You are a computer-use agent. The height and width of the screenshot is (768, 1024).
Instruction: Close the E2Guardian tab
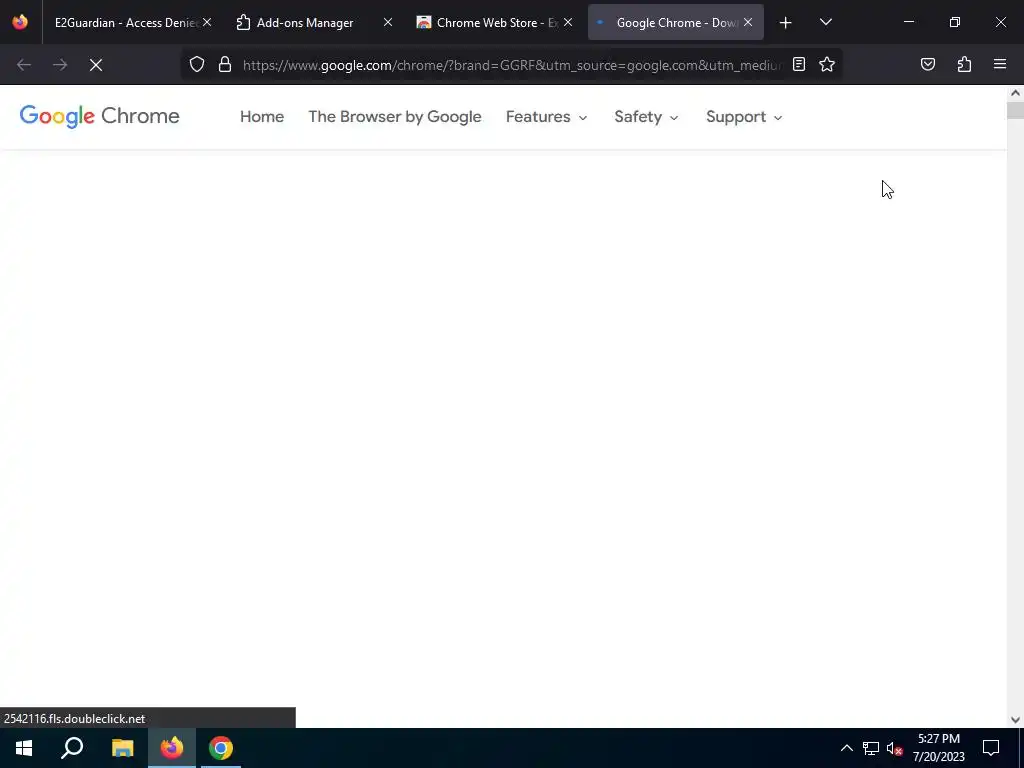[x=207, y=22]
